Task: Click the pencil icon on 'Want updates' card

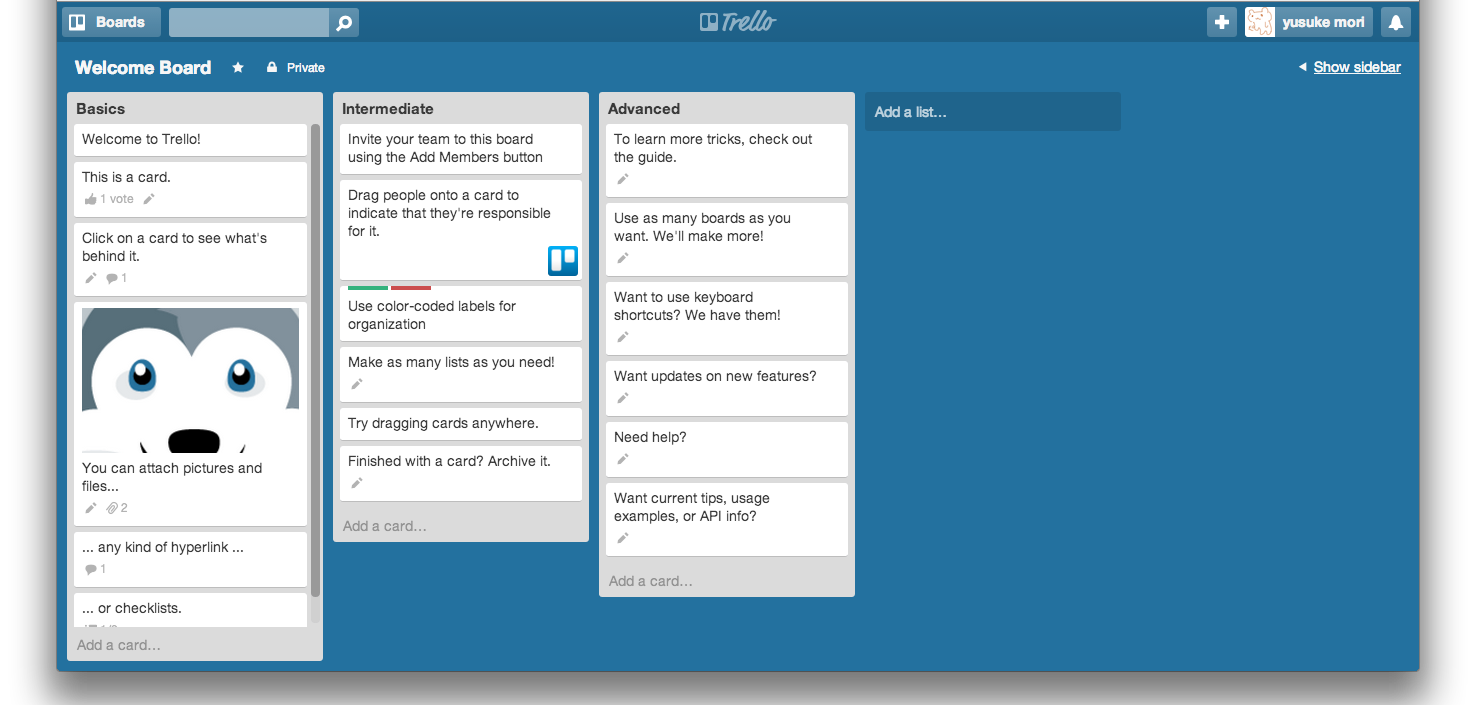Action: (x=623, y=398)
